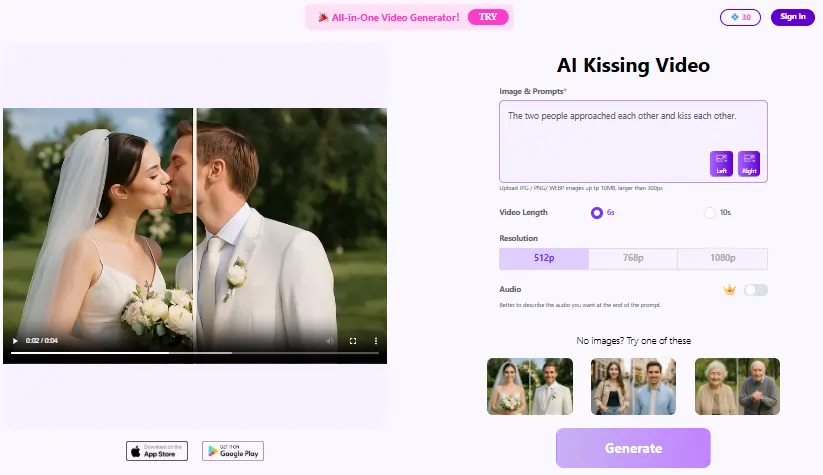Open the video in fullscreen
823x475 pixels.
coord(353,341)
